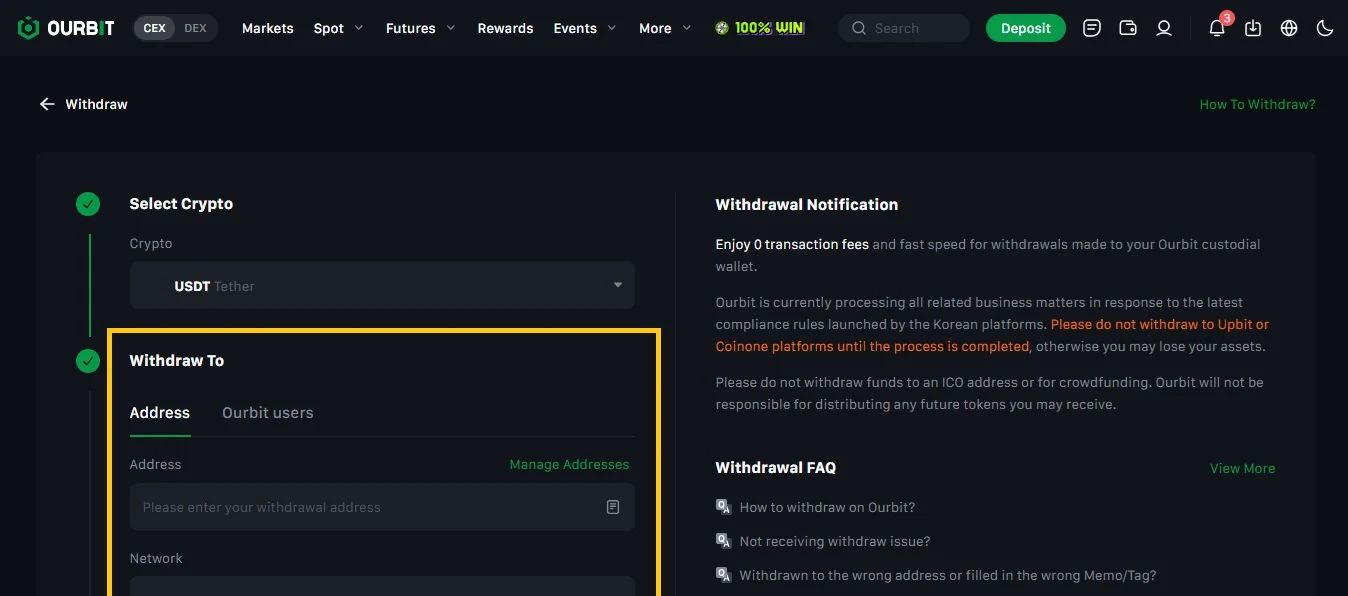The image size is (1348, 596).
Task: Go back using Withdraw arrow
Action: pyautogui.click(x=47, y=104)
